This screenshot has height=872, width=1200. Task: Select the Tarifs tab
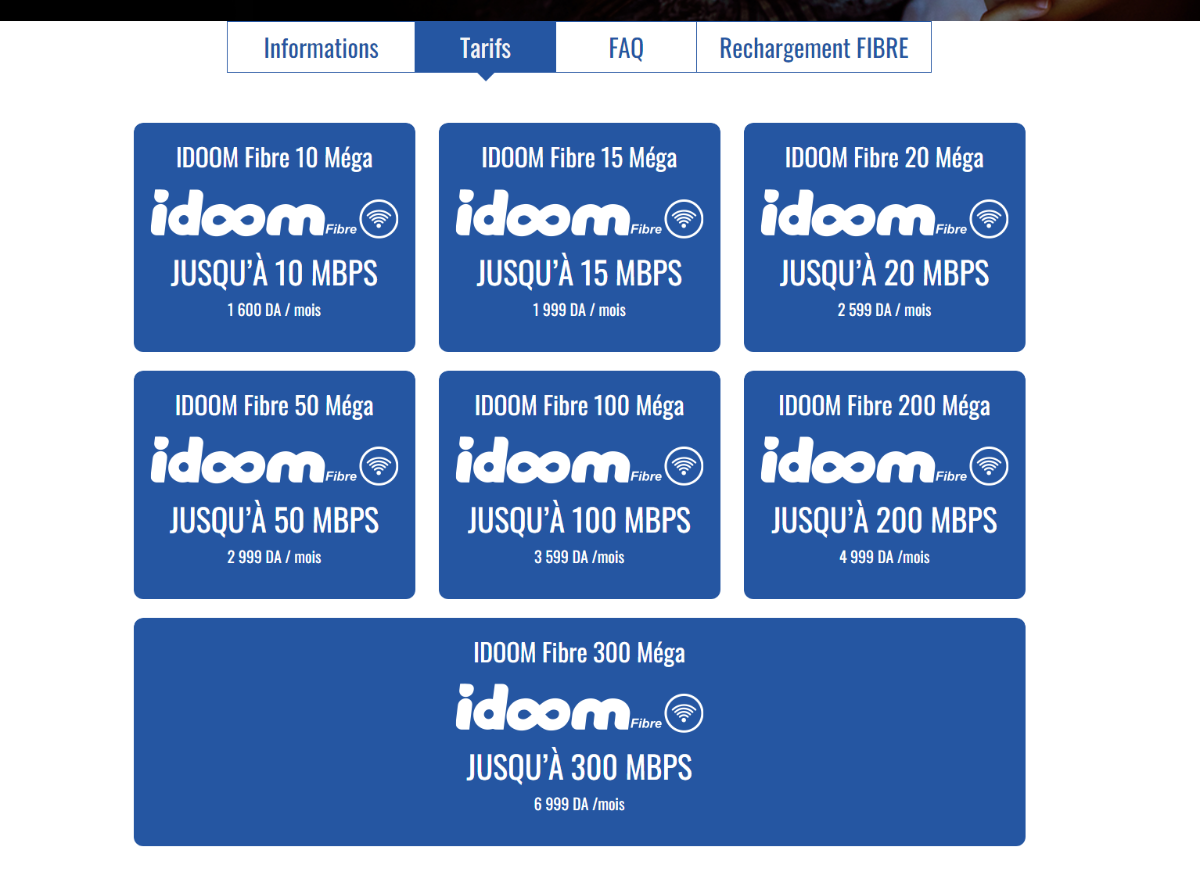coord(485,48)
